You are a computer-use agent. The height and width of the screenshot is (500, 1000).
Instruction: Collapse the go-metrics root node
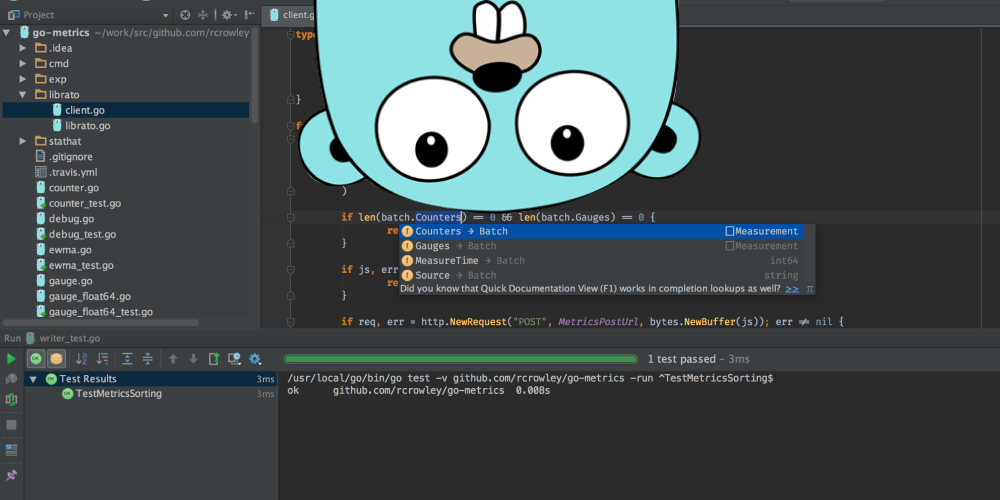(6, 33)
